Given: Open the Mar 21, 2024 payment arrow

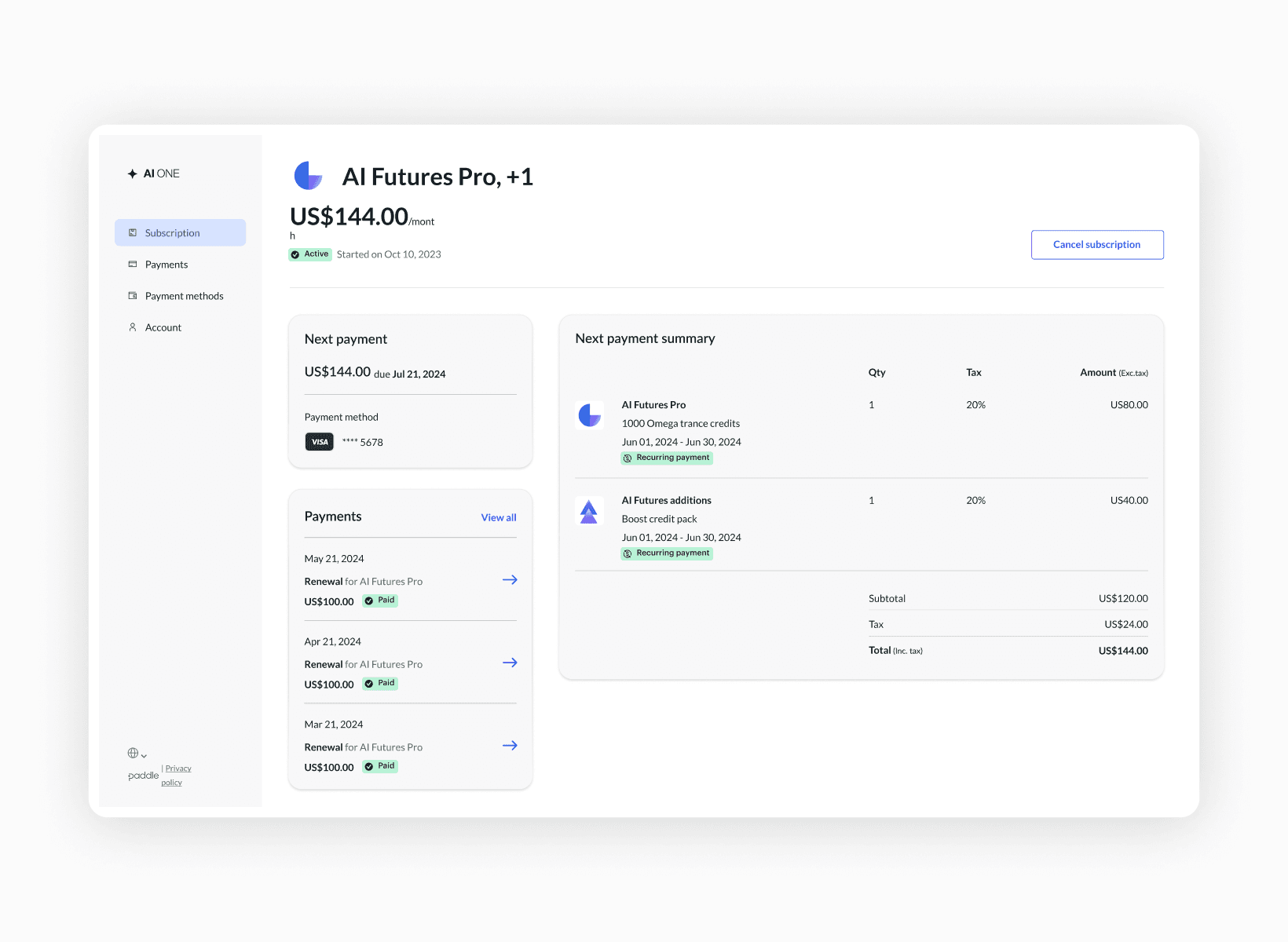Looking at the screenshot, I should (510, 745).
